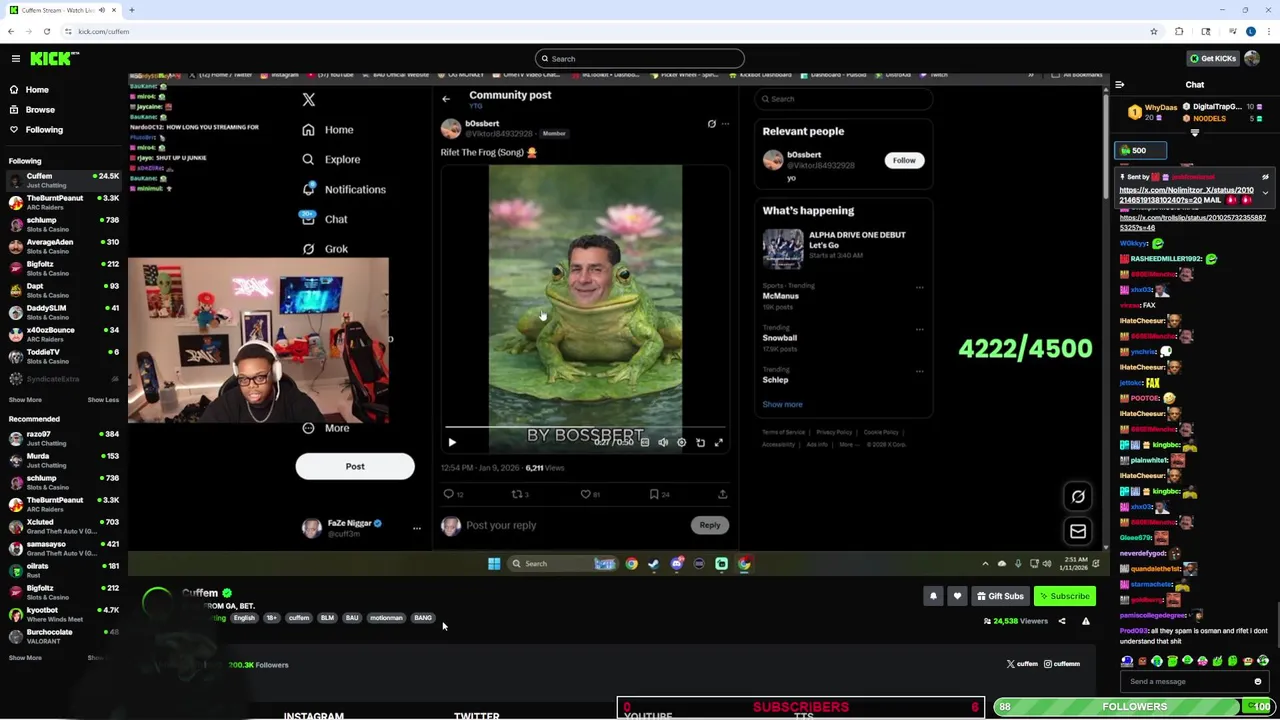Viewport: 1280px width, 720px height.
Task: Expand More in X sidebar
Action: point(326,428)
